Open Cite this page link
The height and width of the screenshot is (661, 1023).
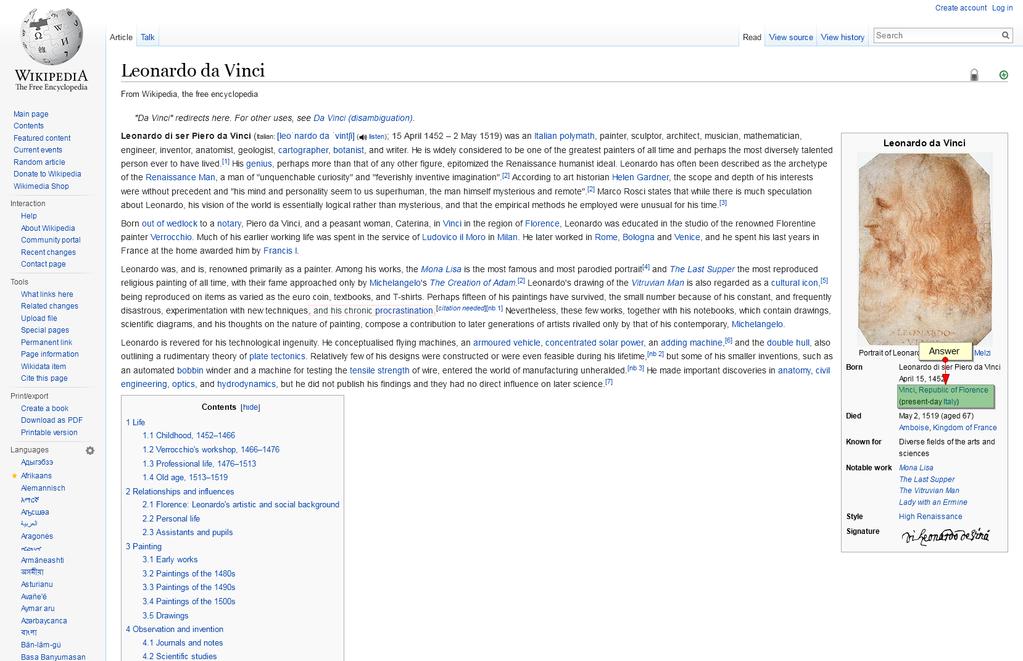coord(44,378)
